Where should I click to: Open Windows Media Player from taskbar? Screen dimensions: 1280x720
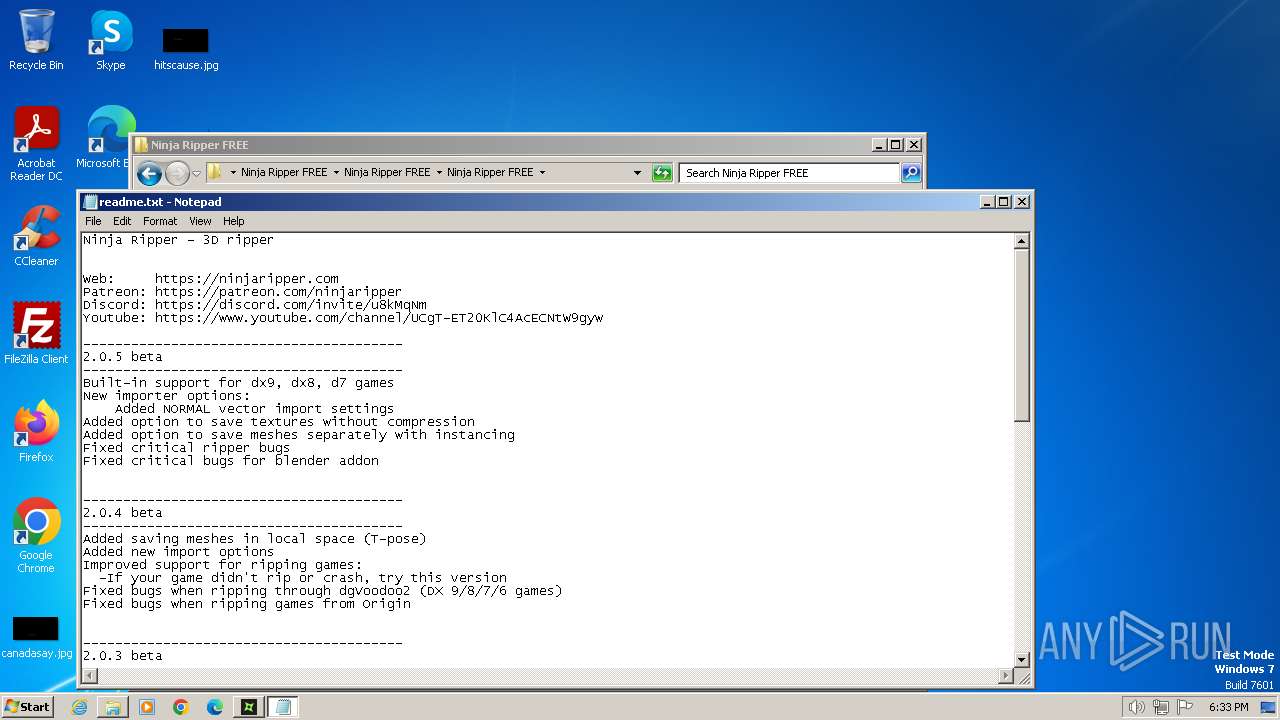click(147, 707)
